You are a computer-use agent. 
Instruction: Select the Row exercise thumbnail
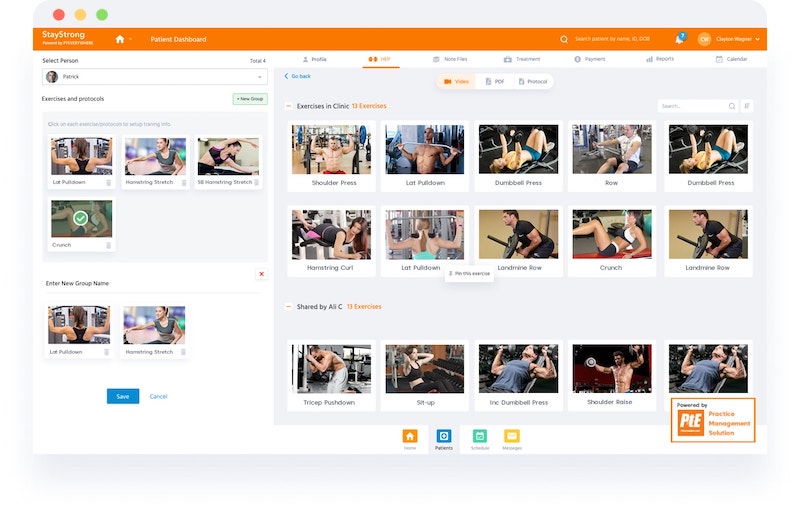[x=612, y=150]
